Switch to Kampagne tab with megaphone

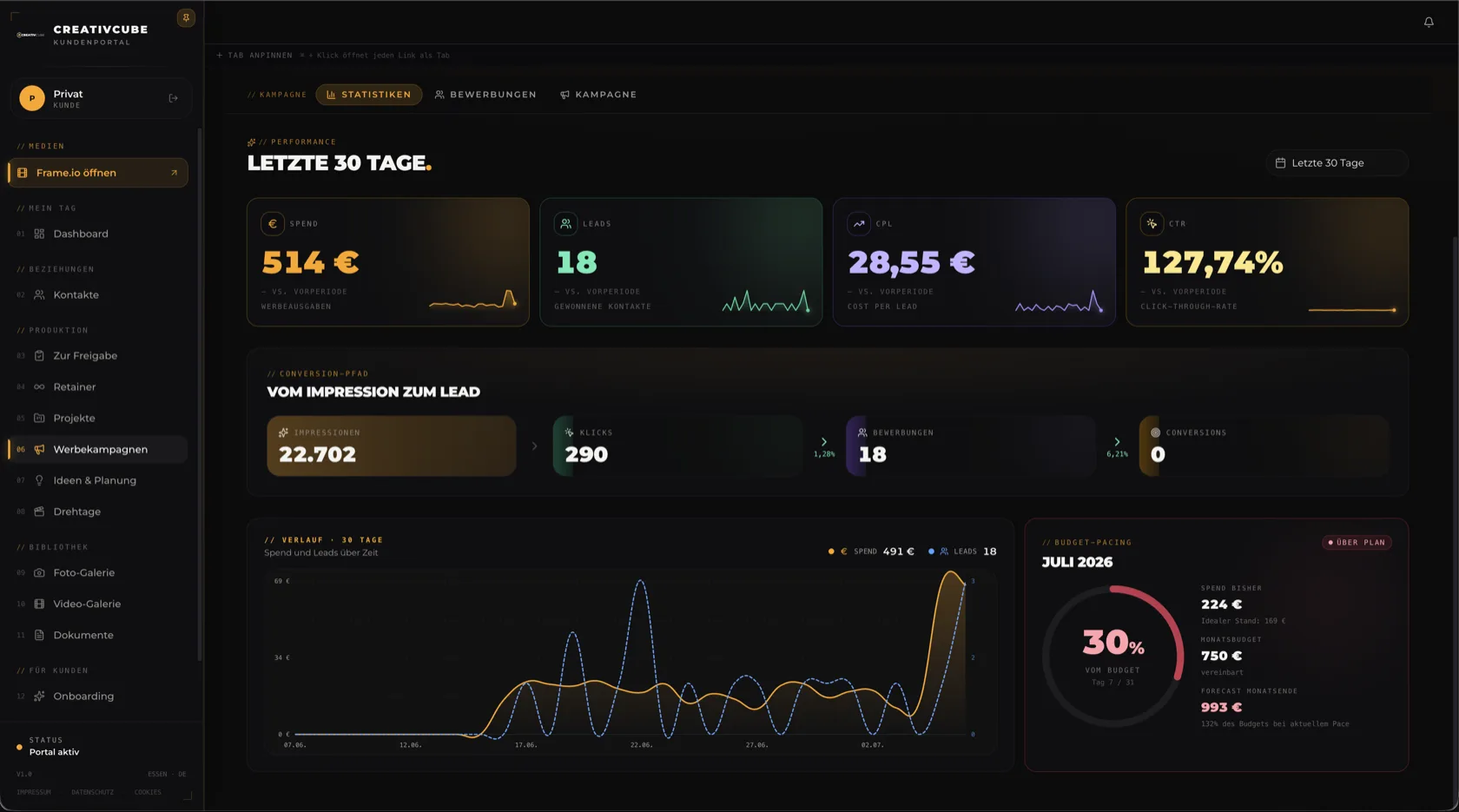coord(598,95)
